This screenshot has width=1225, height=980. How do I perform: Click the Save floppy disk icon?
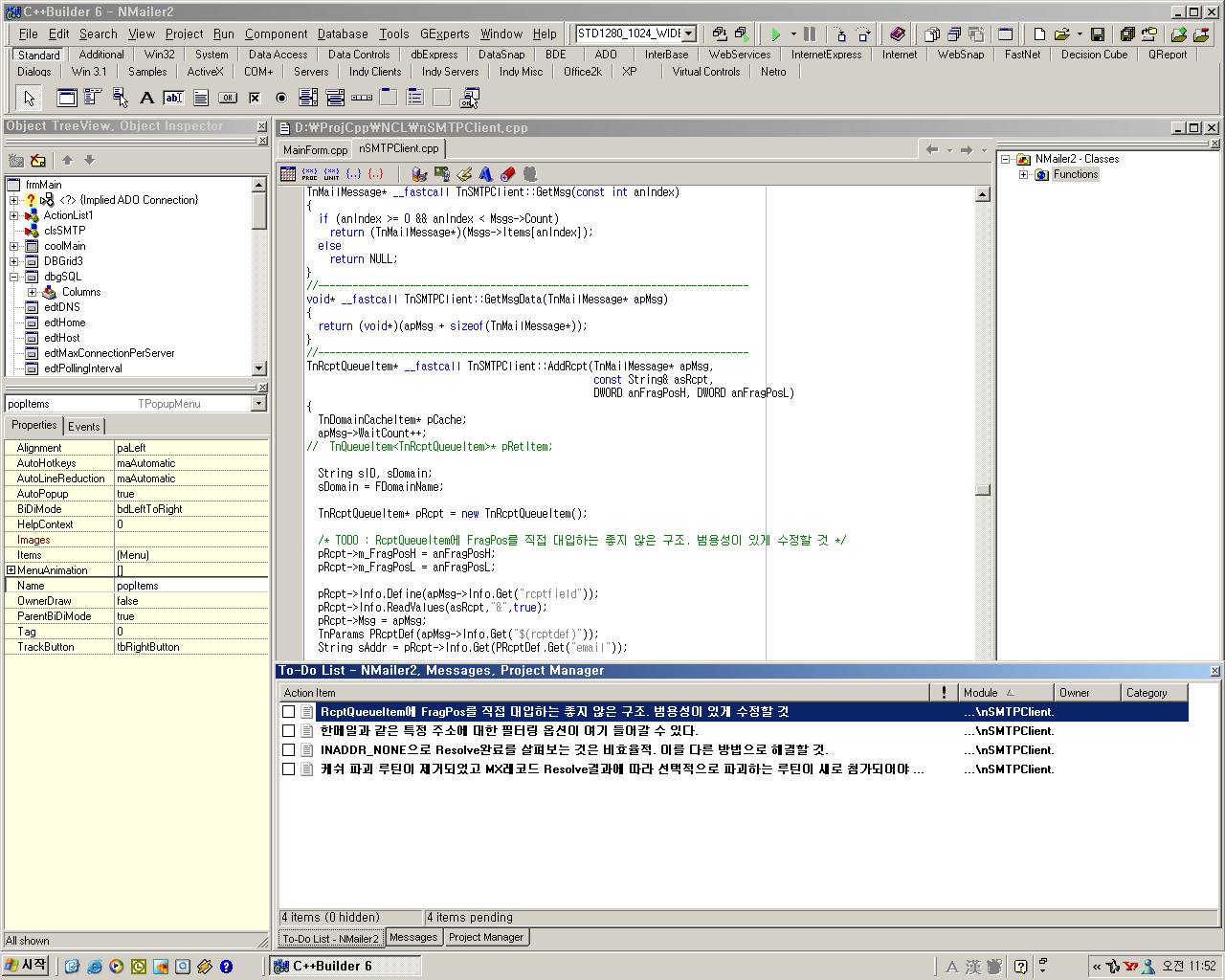1098,34
